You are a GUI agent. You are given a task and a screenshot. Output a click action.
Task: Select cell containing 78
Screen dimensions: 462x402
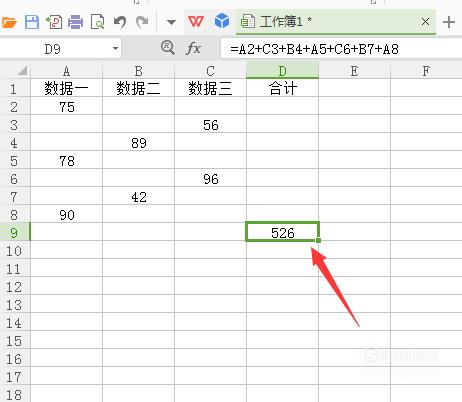point(66,161)
